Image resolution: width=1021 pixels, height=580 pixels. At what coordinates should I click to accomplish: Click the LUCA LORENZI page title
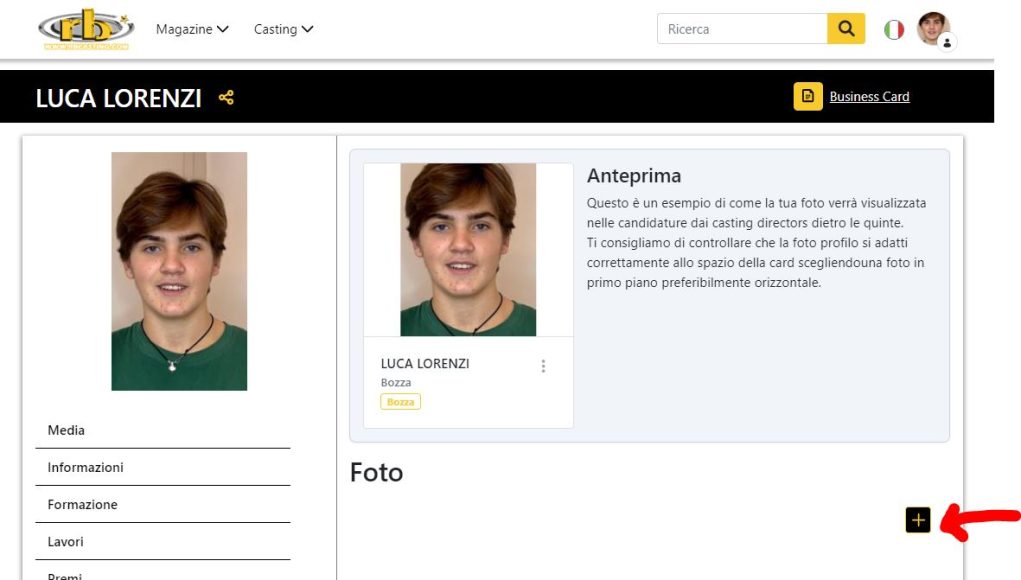[119, 98]
